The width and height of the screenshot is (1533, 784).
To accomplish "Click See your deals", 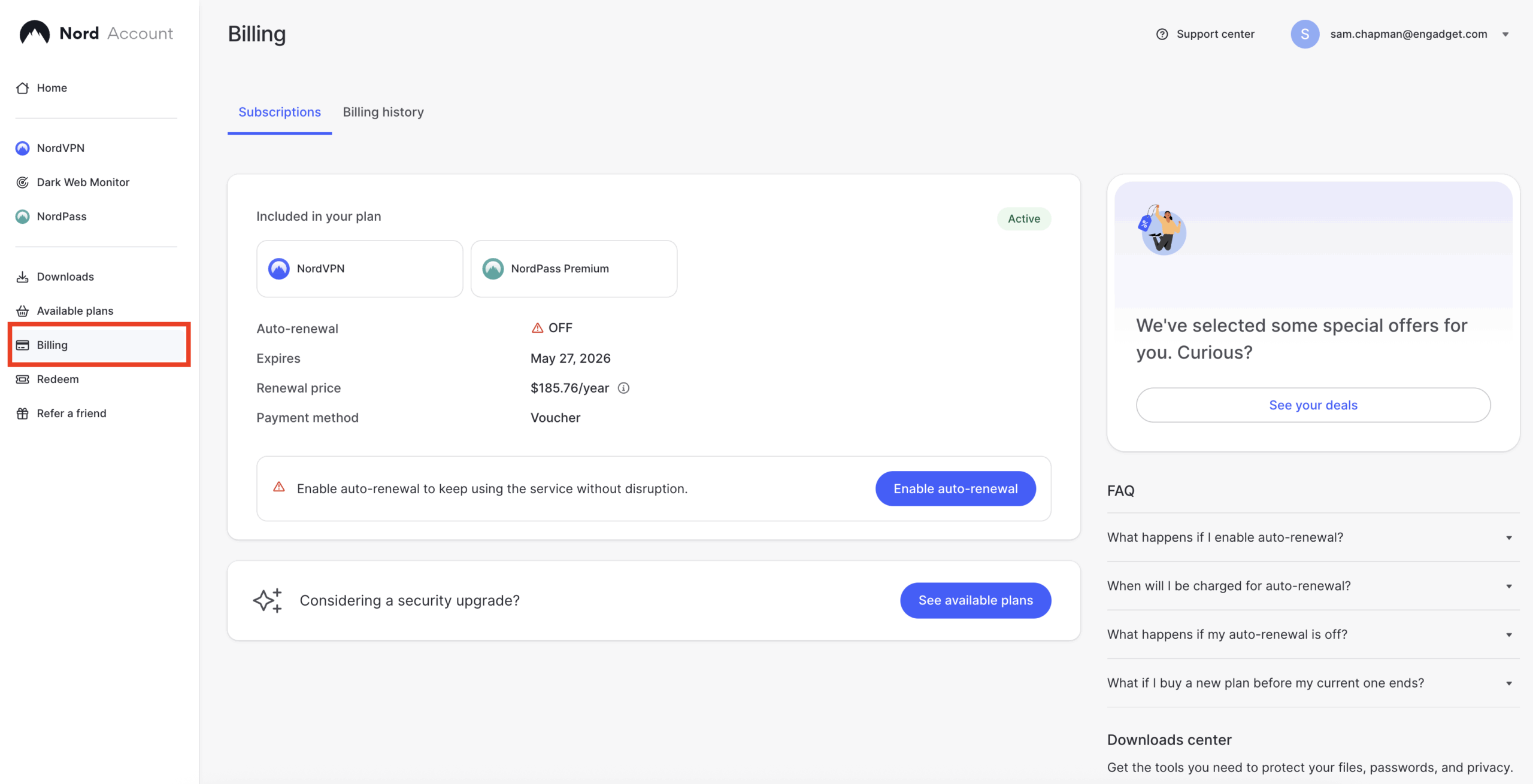I will tap(1313, 405).
